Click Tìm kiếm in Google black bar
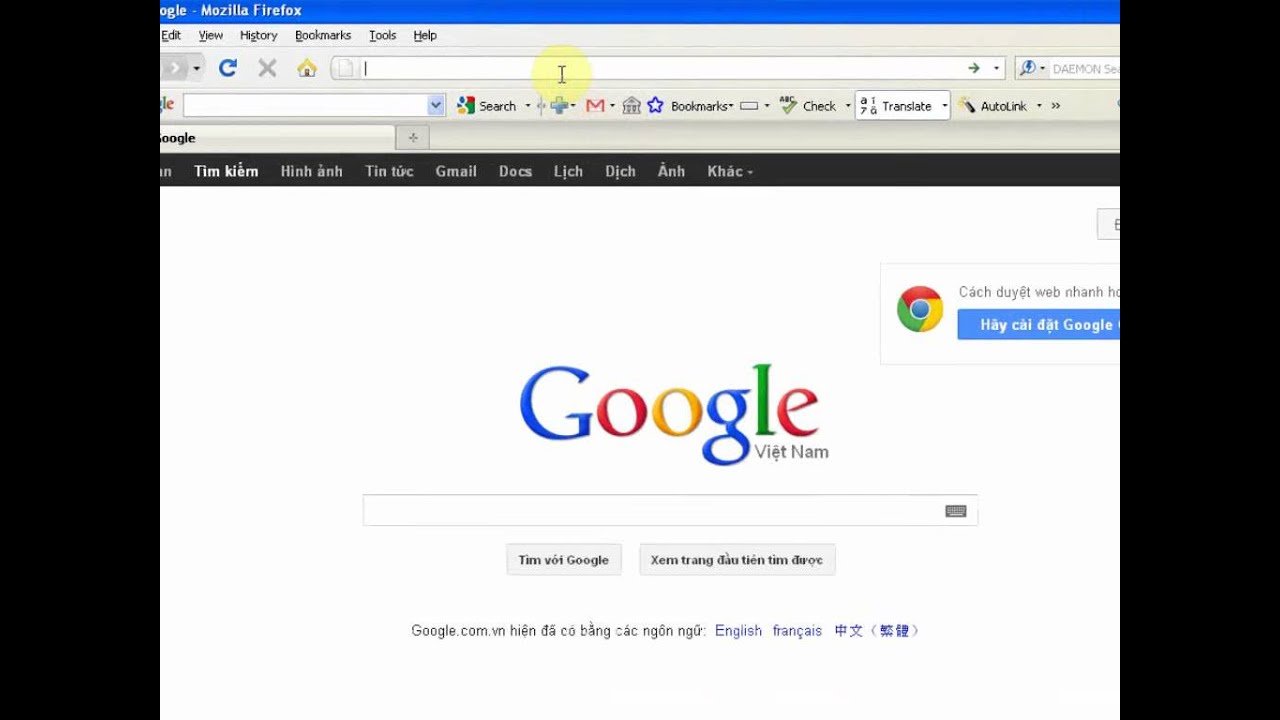 point(226,171)
